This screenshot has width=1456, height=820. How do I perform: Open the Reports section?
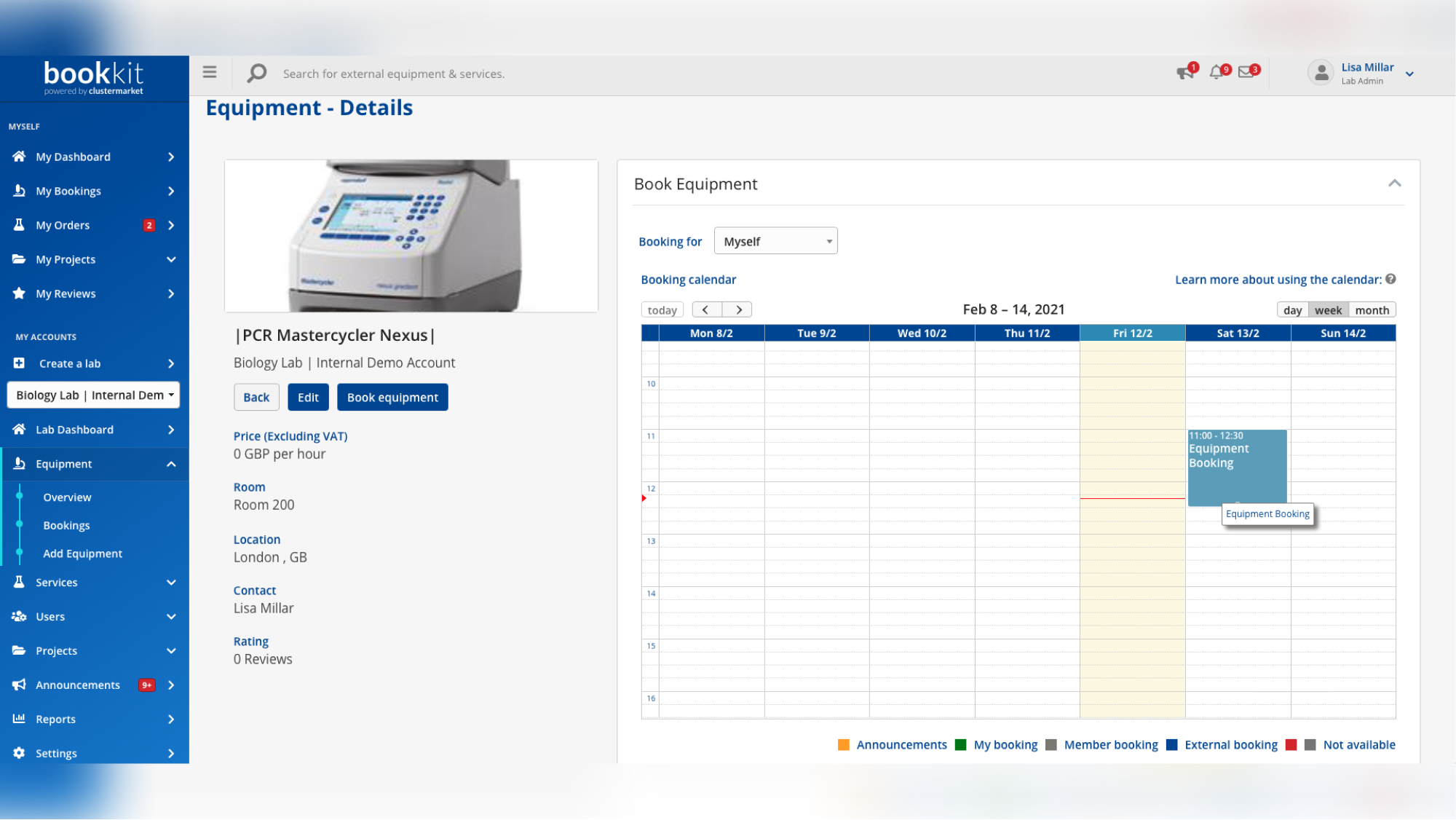tap(55, 719)
